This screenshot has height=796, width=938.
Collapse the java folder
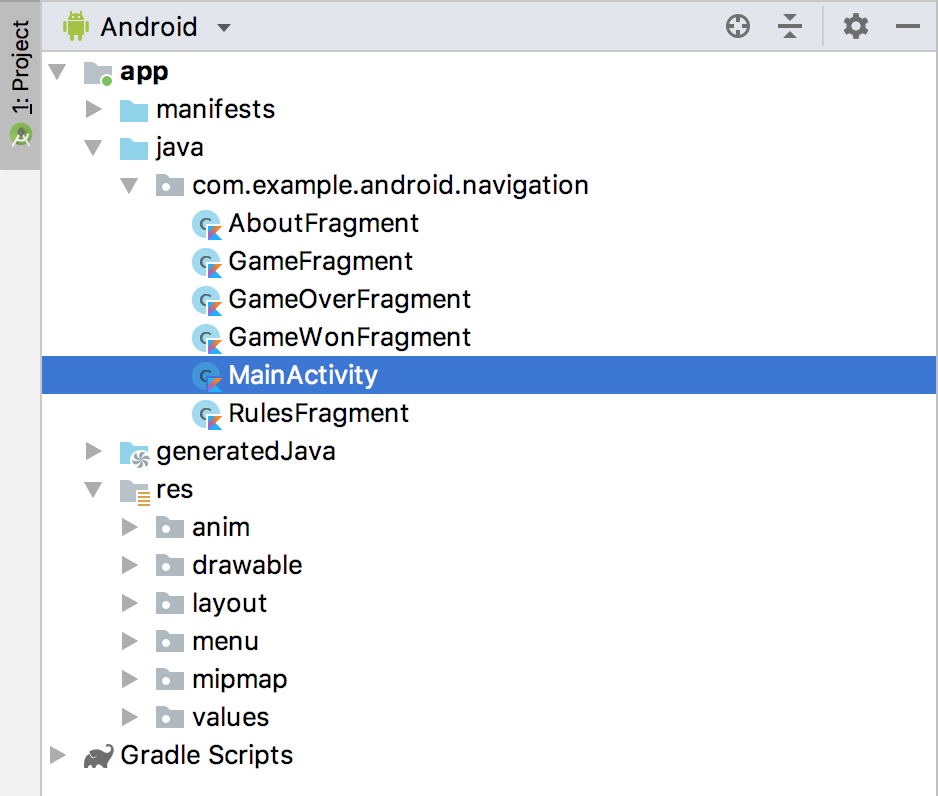tap(94, 148)
